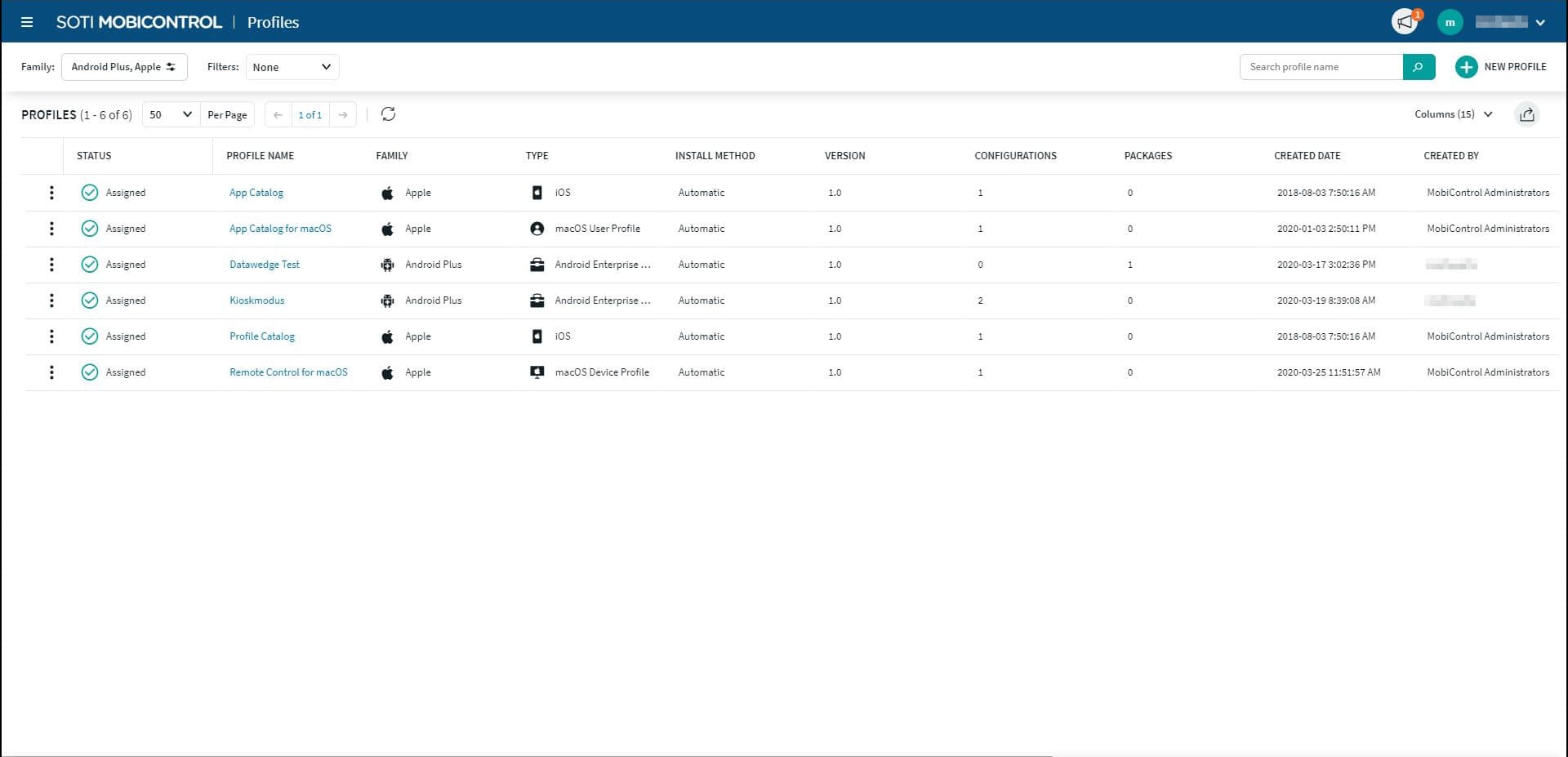Click the Assigned checkmark beside Profile Catalog
This screenshot has width=1568, height=757.
pyautogui.click(x=91, y=336)
